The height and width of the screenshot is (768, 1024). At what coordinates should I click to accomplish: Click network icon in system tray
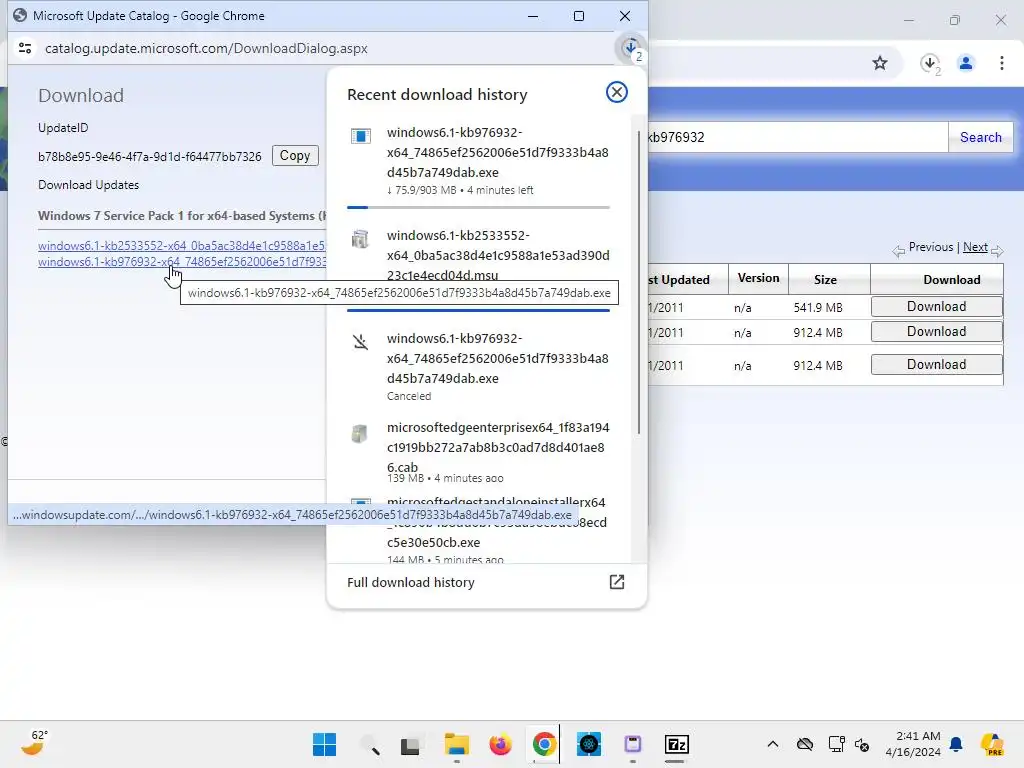coord(836,744)
